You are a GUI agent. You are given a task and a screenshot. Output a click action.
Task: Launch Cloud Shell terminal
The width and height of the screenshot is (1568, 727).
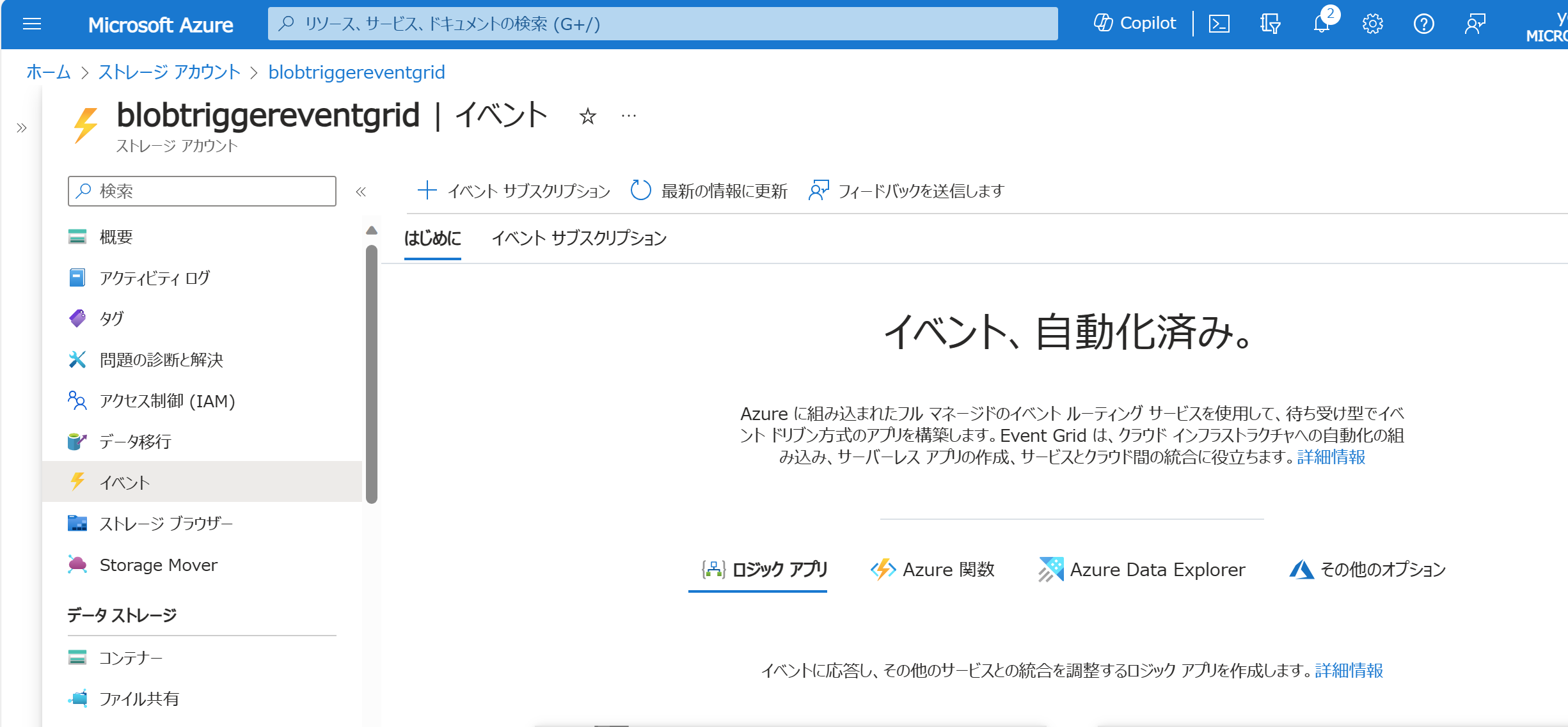tap(1219, 24)
